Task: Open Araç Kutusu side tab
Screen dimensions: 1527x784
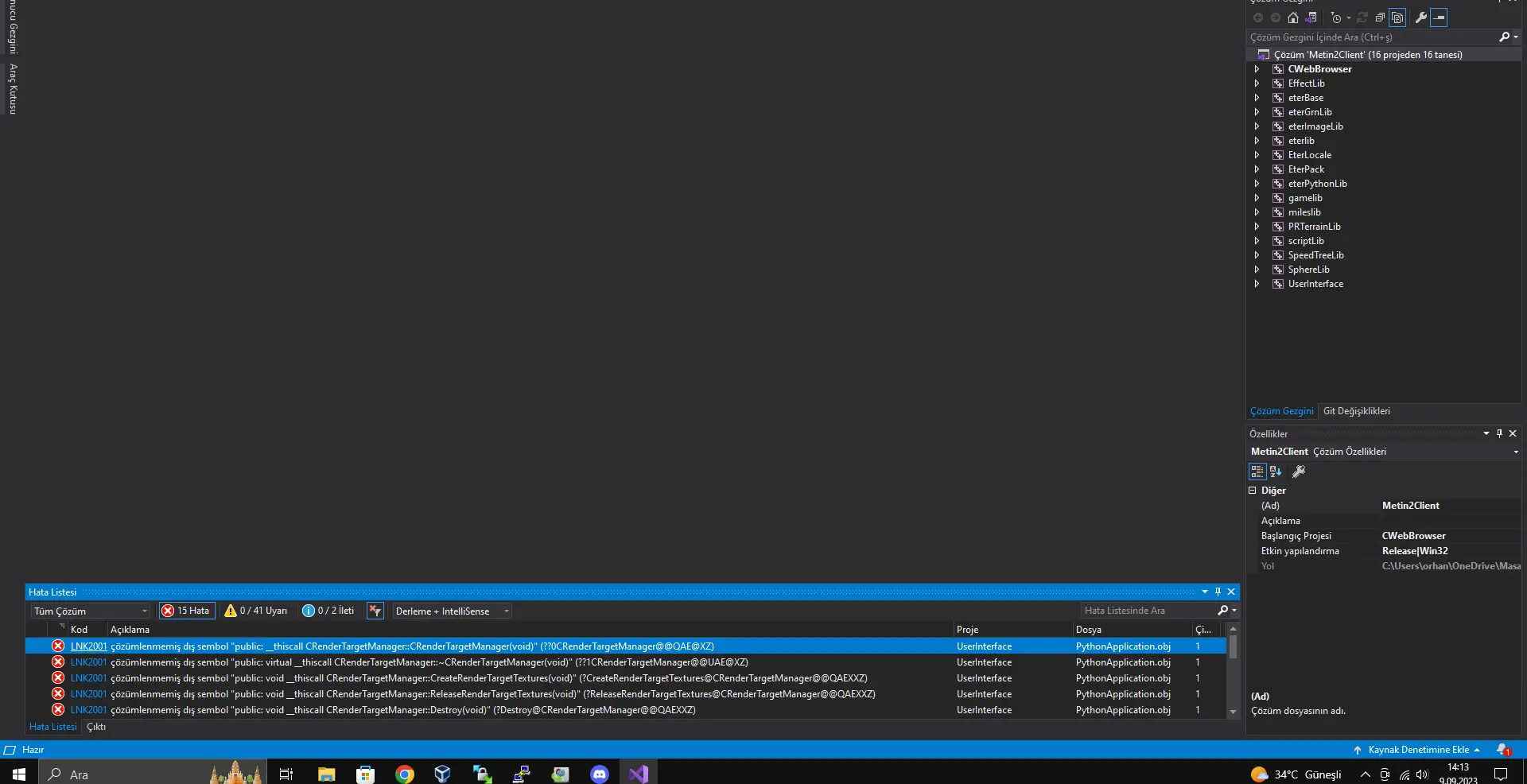Action: coord(13,89)
